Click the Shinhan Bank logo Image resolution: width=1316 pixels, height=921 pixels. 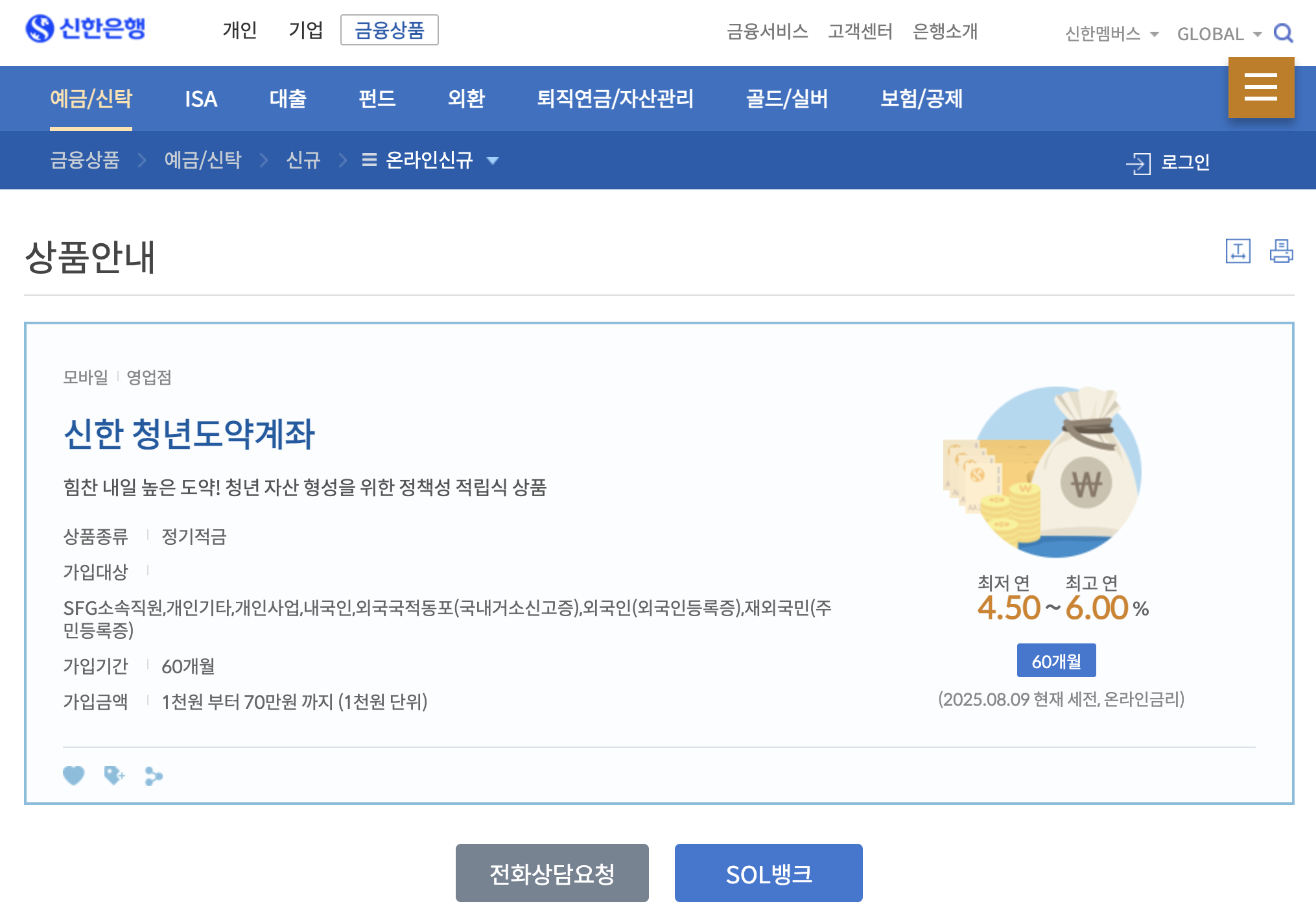(85, 29)
